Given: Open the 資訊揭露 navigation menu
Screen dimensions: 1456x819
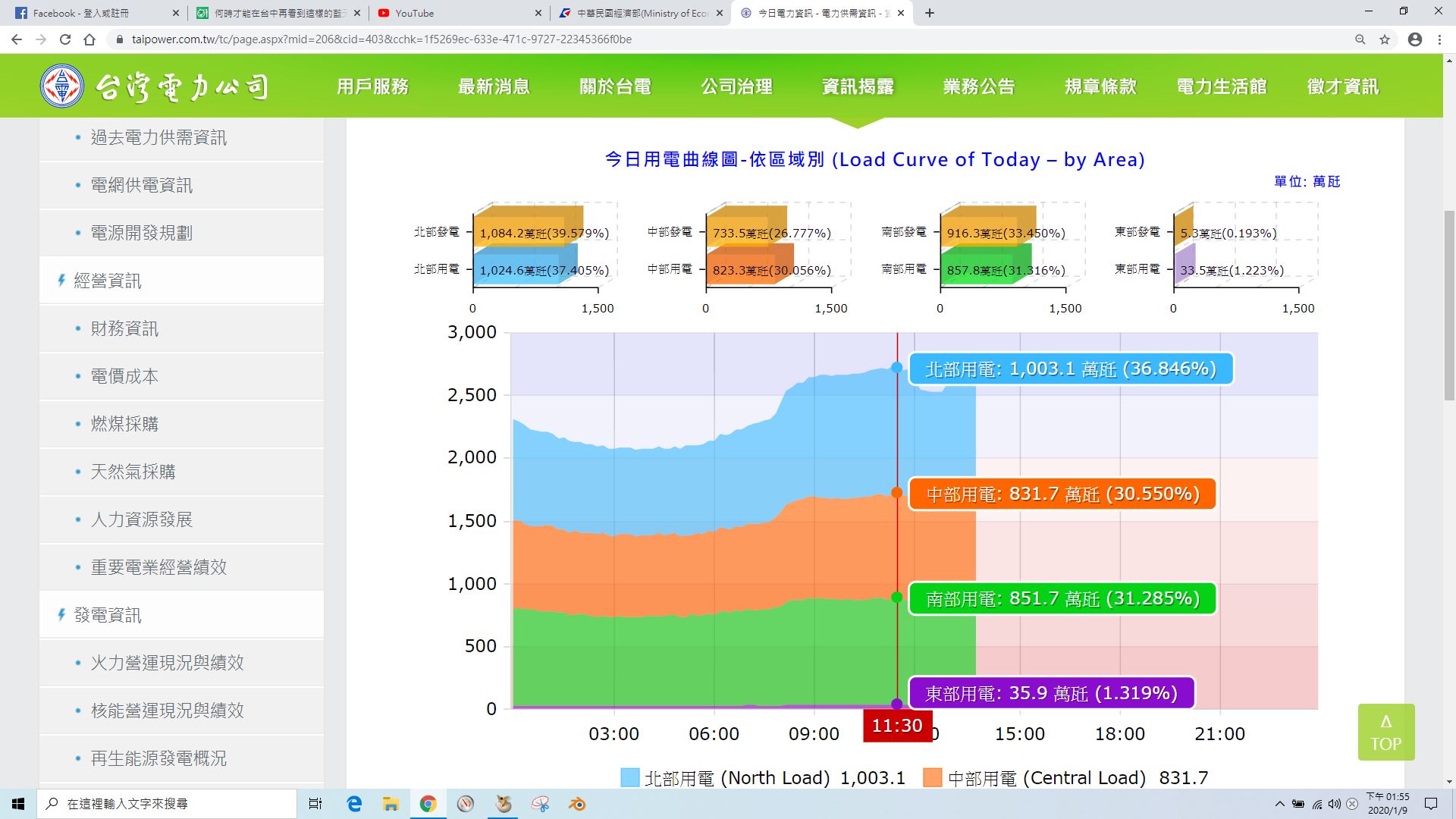Looking at the screenshot, I should tap(858, 86).
